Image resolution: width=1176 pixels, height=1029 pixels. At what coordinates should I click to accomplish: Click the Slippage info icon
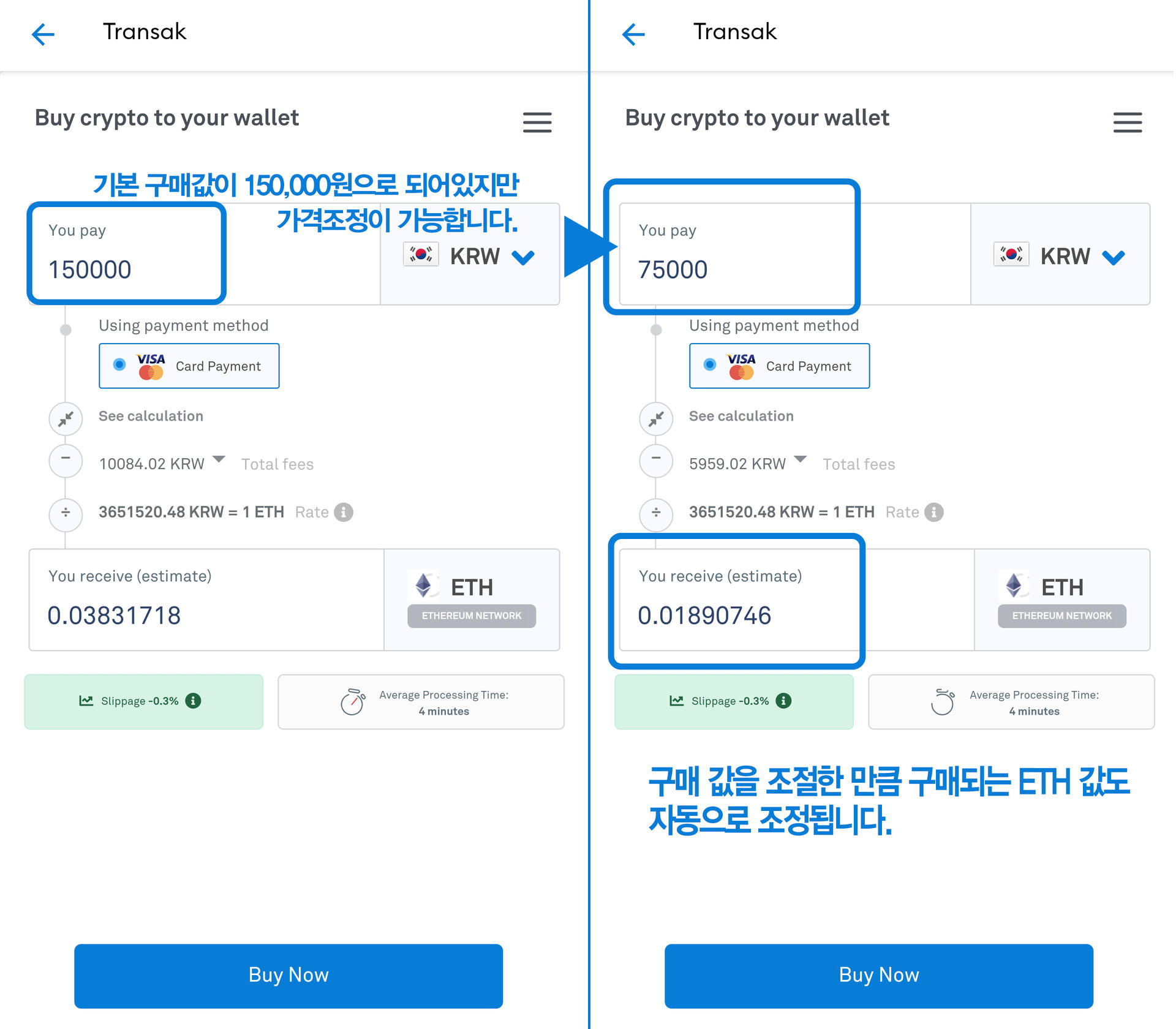click(x=193, y=701)
